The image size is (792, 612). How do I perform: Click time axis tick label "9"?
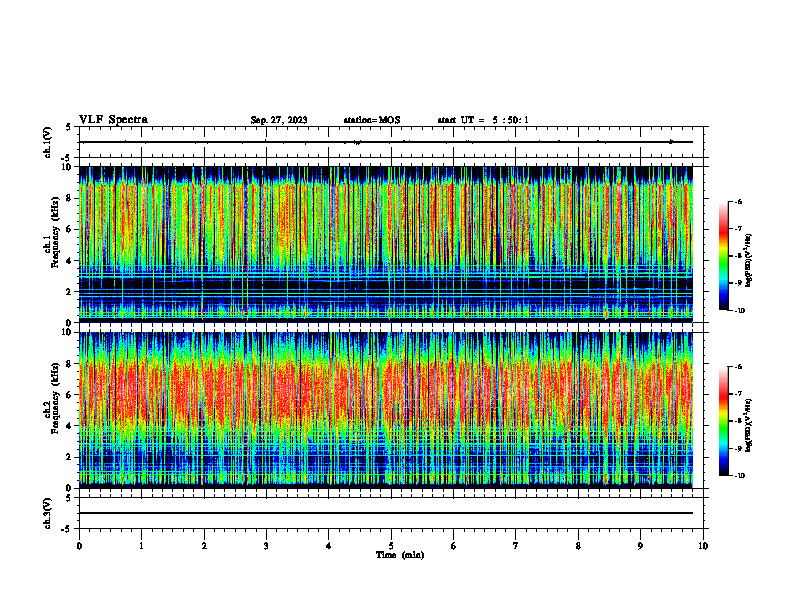point(640,546)
